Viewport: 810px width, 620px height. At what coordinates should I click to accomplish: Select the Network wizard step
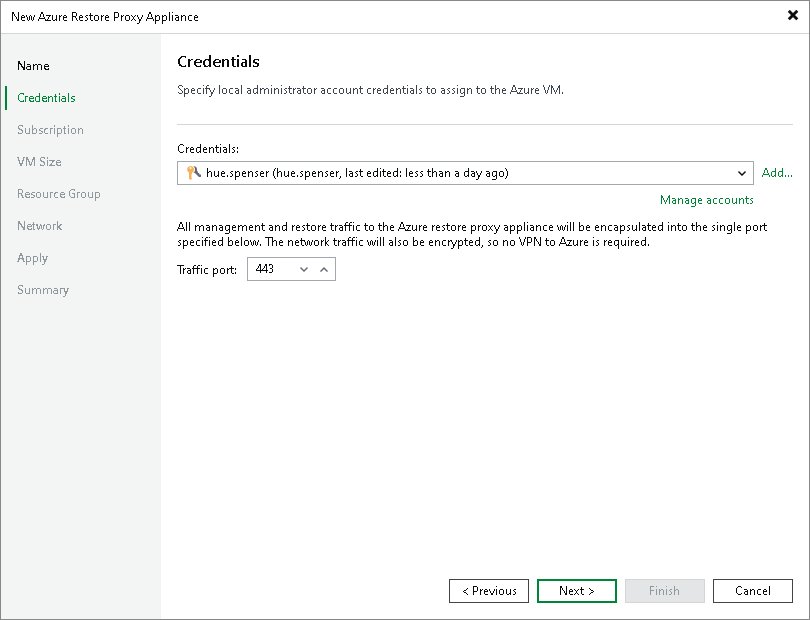[39, 226]
